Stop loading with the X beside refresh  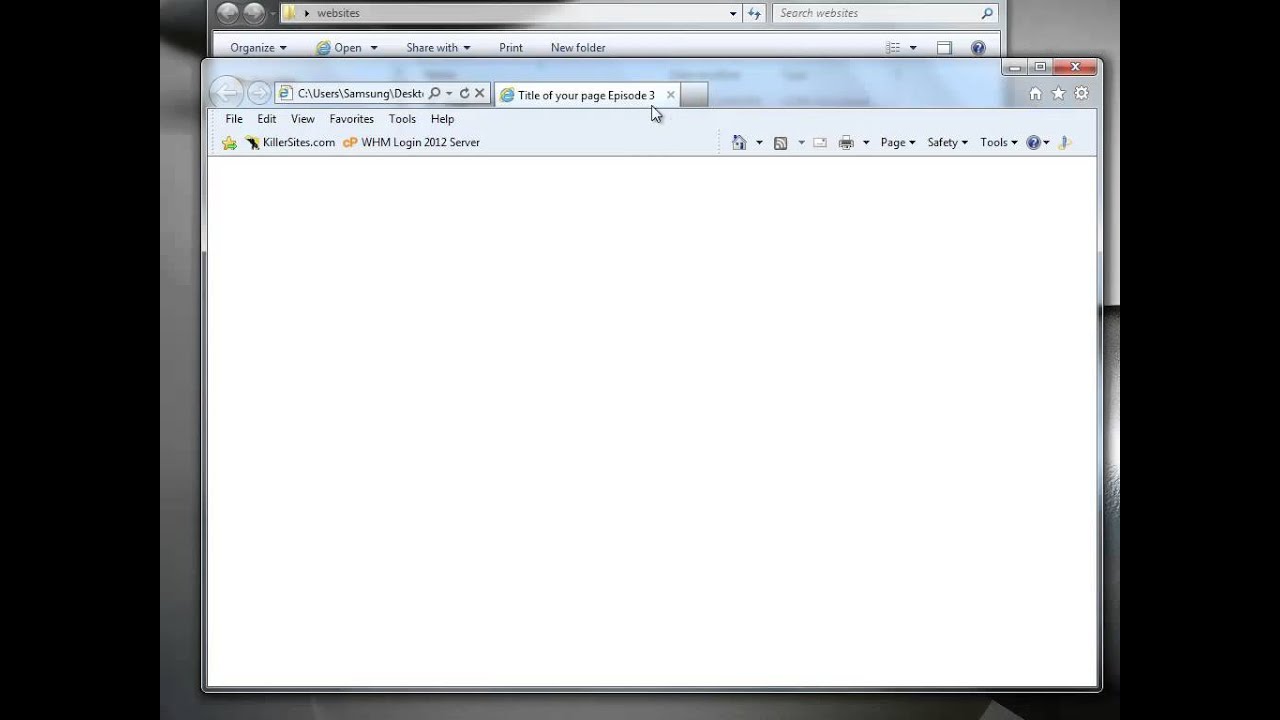479,93
